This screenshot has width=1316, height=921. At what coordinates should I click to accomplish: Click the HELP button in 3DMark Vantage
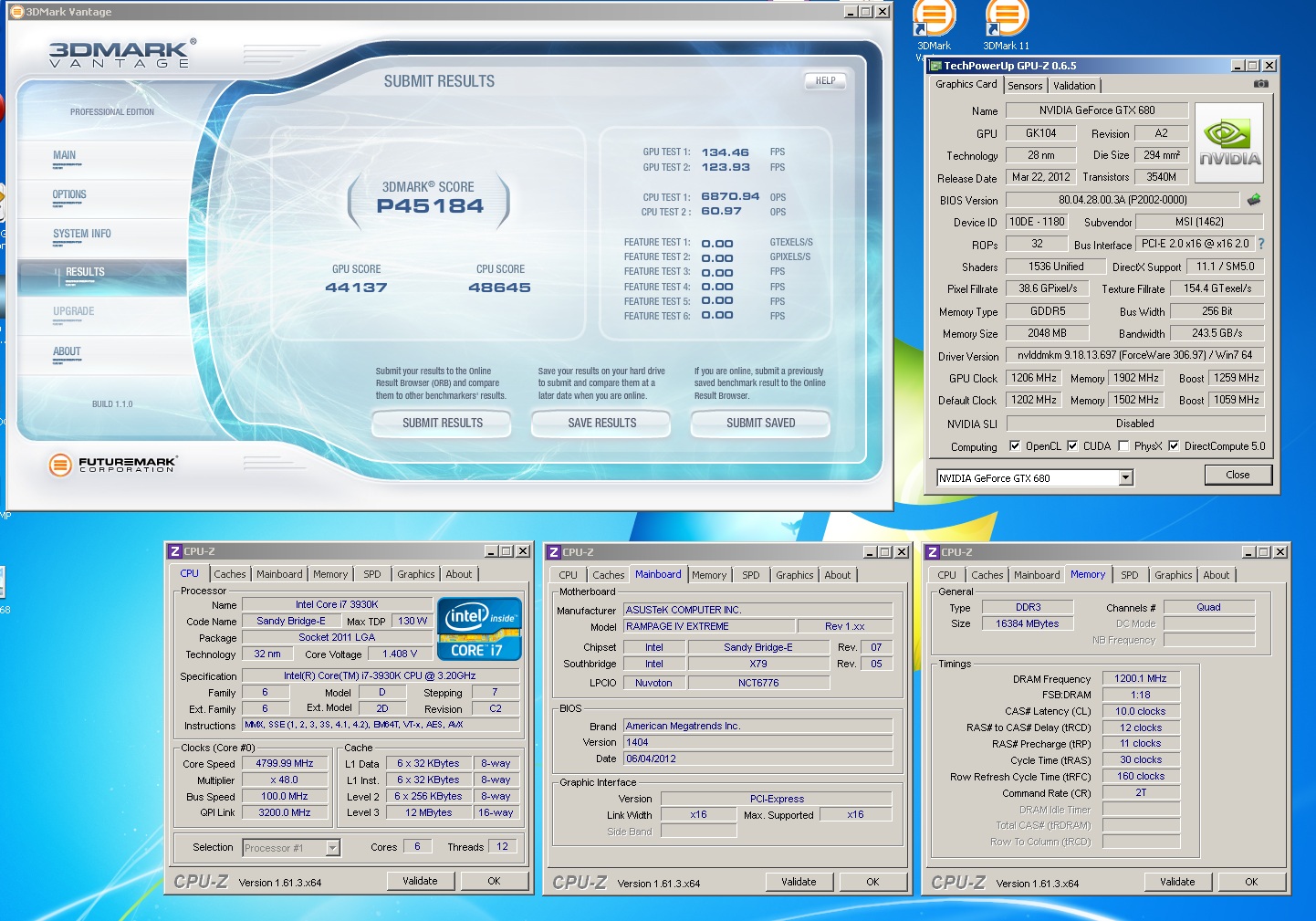click(825, 81)
